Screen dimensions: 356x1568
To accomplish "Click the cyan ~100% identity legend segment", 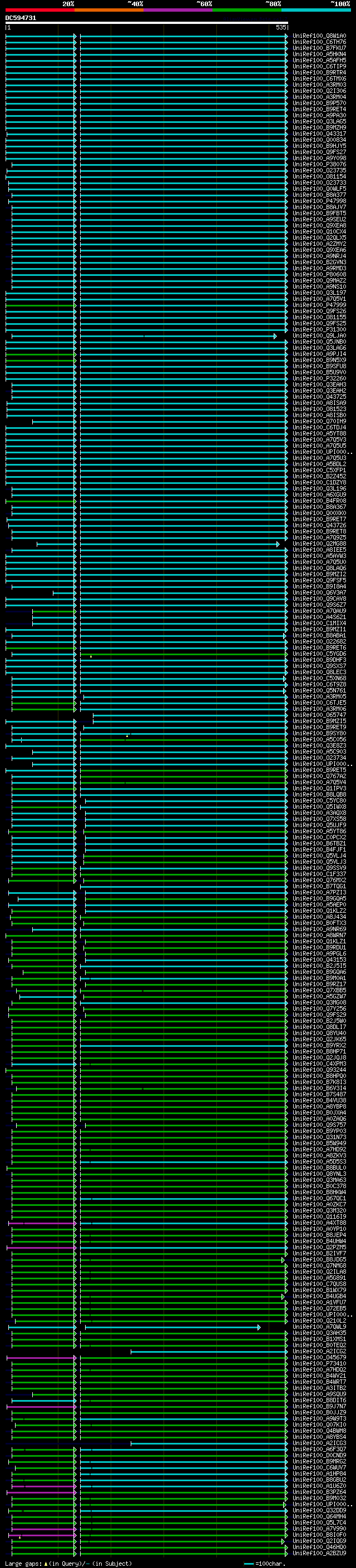I will 317,10.
